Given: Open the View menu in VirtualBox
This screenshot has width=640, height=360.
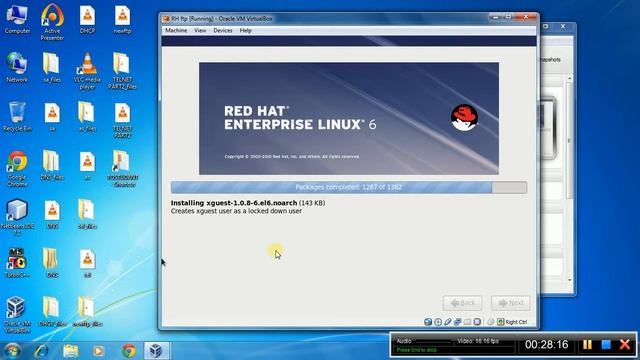Looking at the screenshot, I should click(x=200, y=31).
